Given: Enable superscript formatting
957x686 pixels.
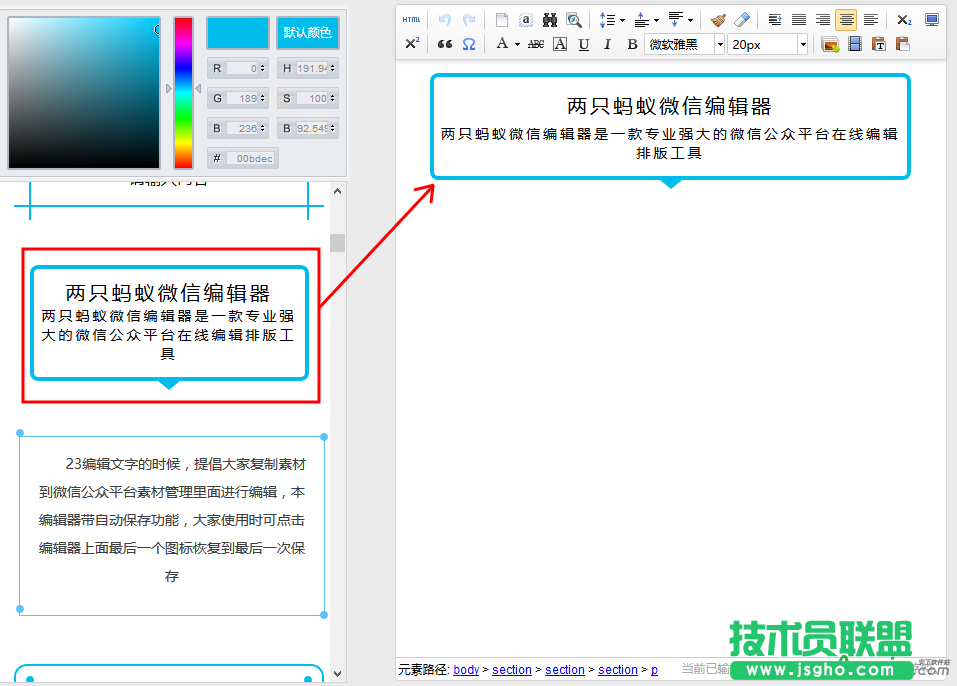Looking at the screenshot, I should click(x=412, y=45).
